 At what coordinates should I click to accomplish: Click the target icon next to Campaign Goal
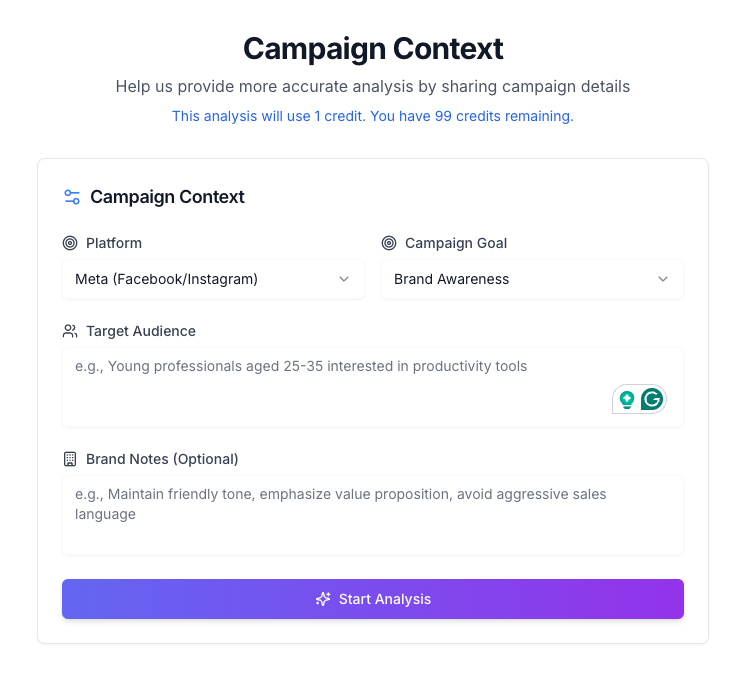point(389,243)
